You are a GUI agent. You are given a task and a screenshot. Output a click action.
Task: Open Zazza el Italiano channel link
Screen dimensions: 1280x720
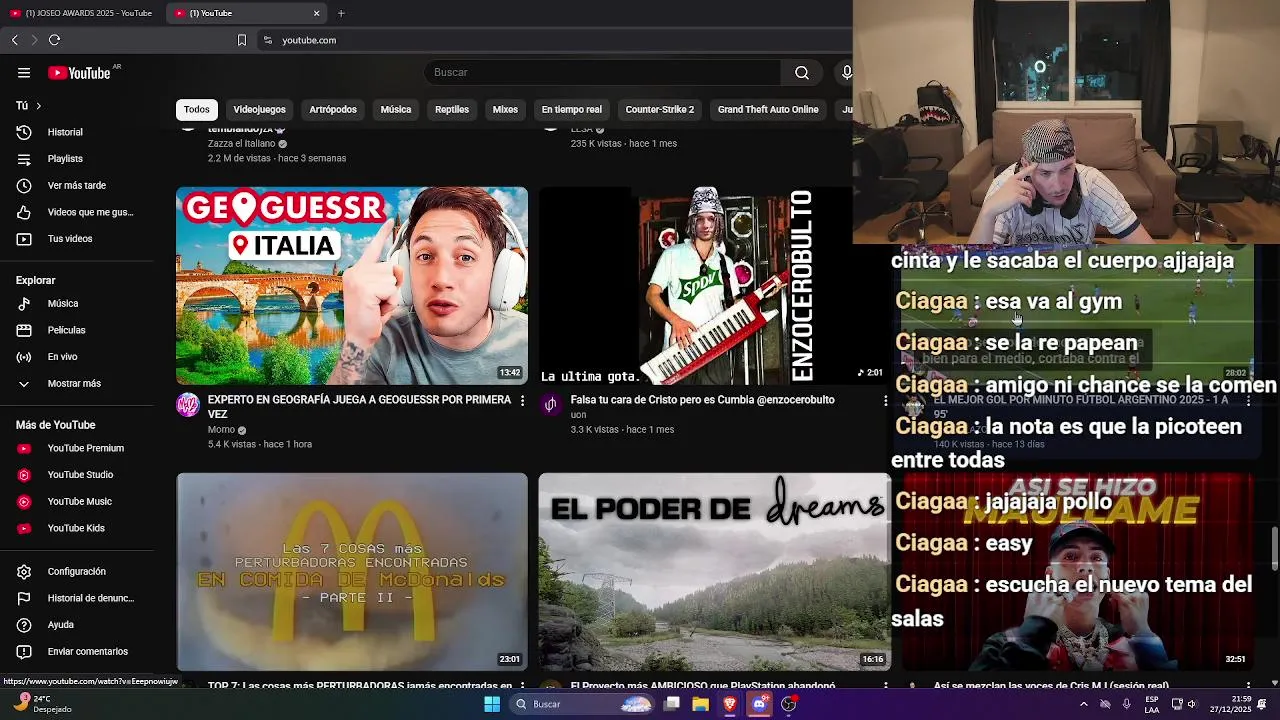click(241, 144)
